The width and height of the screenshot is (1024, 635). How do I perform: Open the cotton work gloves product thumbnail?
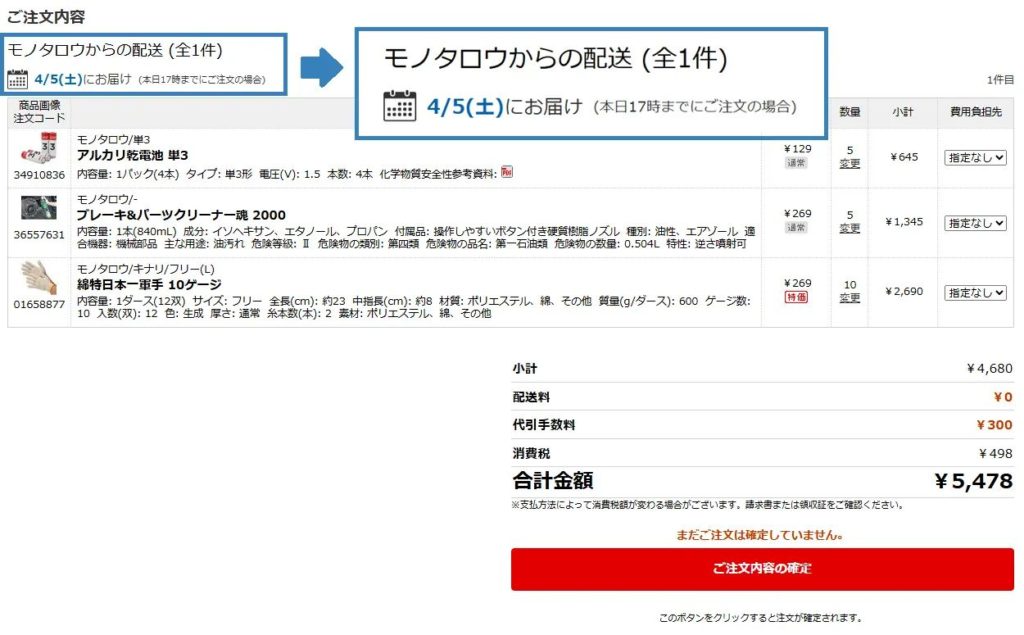point(39,278)
